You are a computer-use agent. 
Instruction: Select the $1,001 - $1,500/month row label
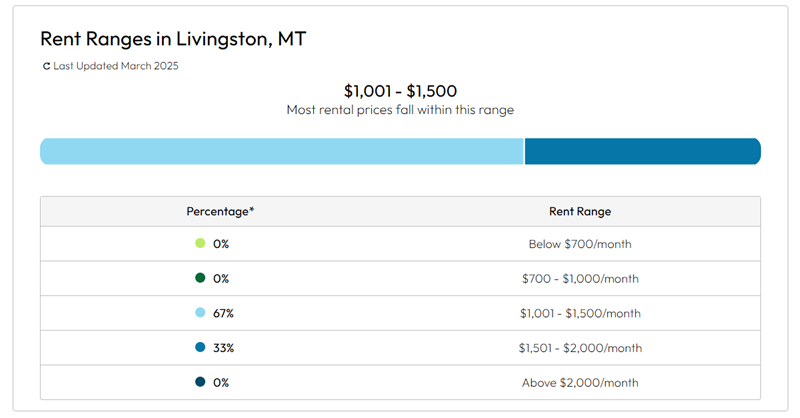click(580, 313)
